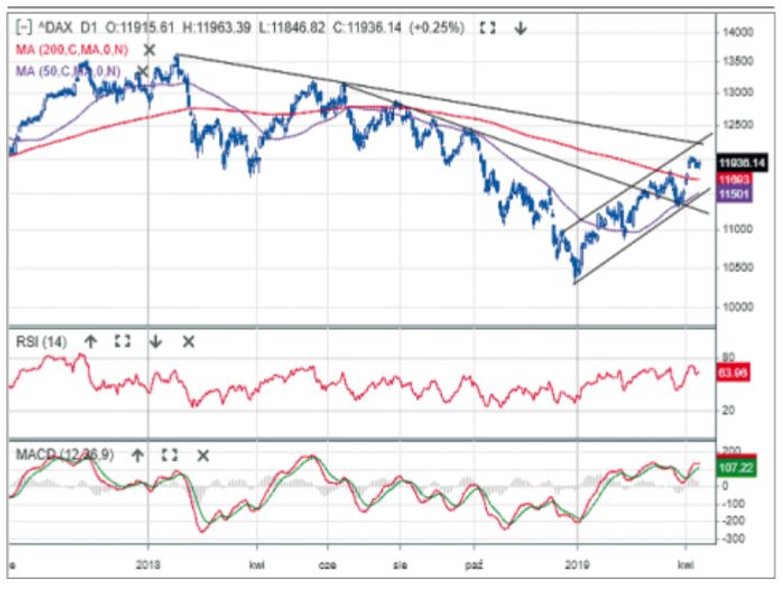Move the RSI (14) pane down
The height and width of the screenshot is (593, 782).
[x=156, y=341]
